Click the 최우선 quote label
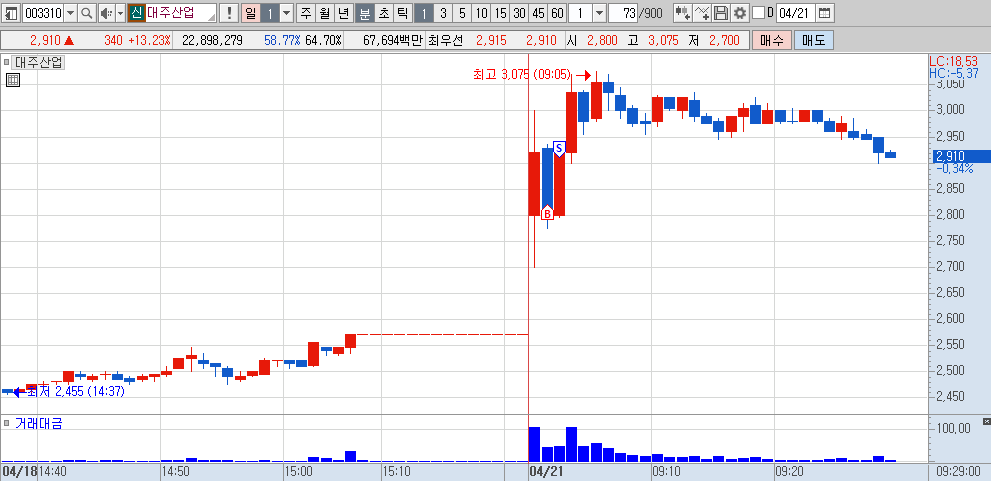 (446, 40)
